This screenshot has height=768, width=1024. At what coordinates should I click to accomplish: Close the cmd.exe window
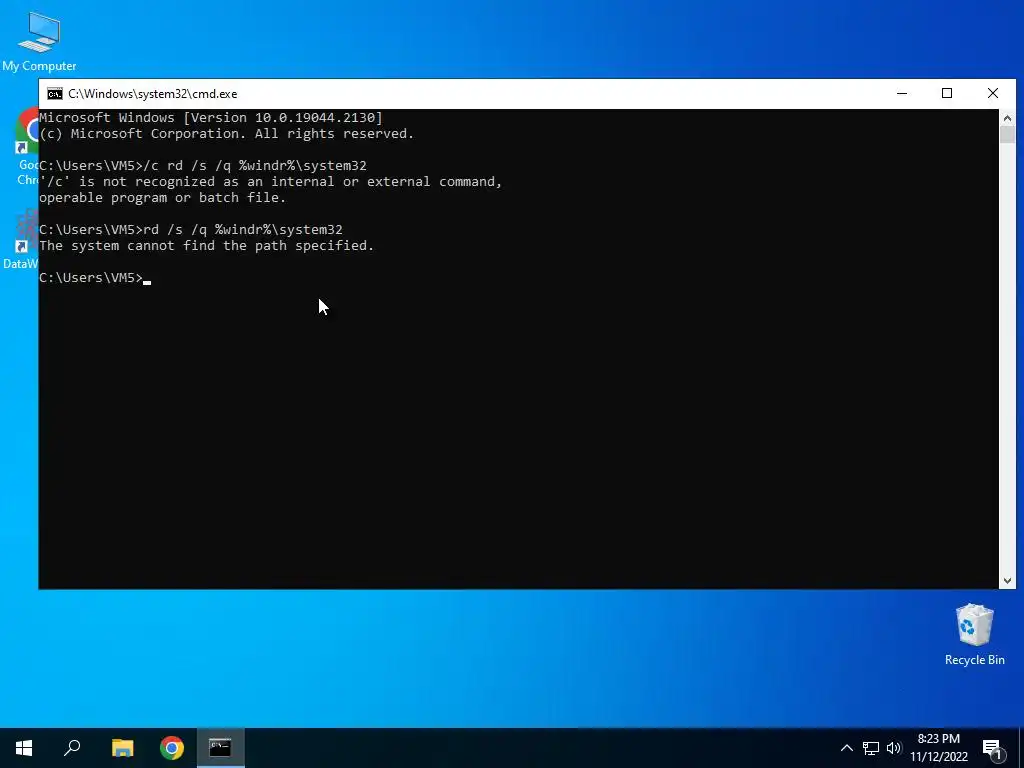pyautogui.click(x=993, y=93)
